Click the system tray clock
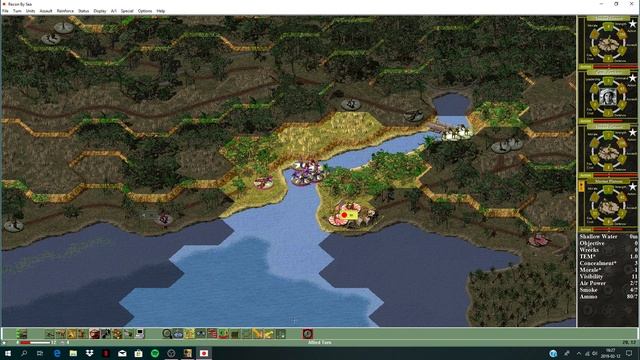 pos(611,353)
